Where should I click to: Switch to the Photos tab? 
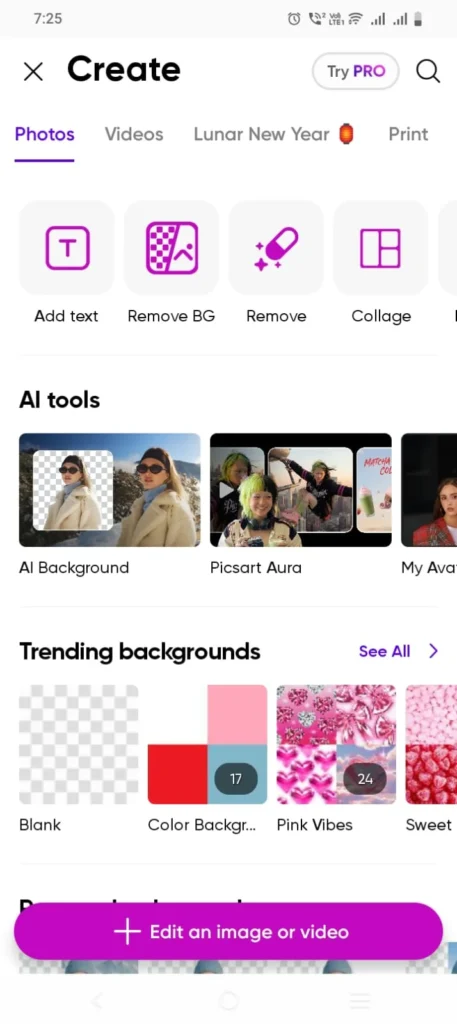[44, 135]
